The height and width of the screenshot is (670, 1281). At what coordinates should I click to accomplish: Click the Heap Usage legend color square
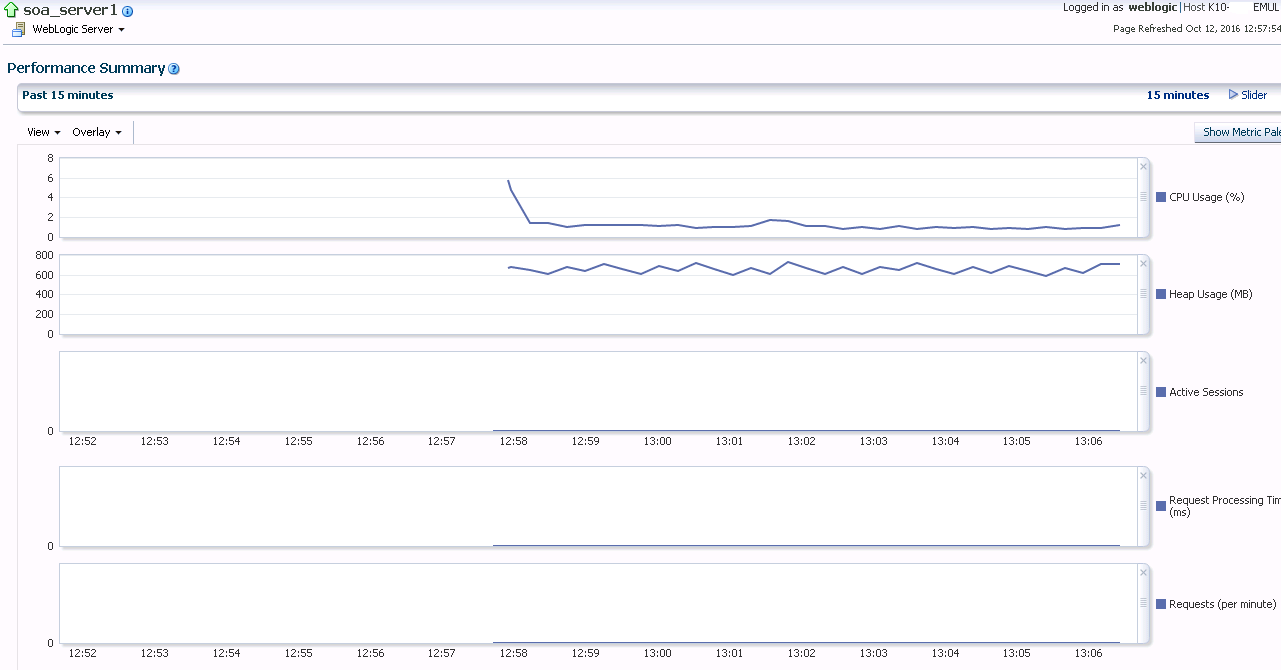coord(1161,294)
